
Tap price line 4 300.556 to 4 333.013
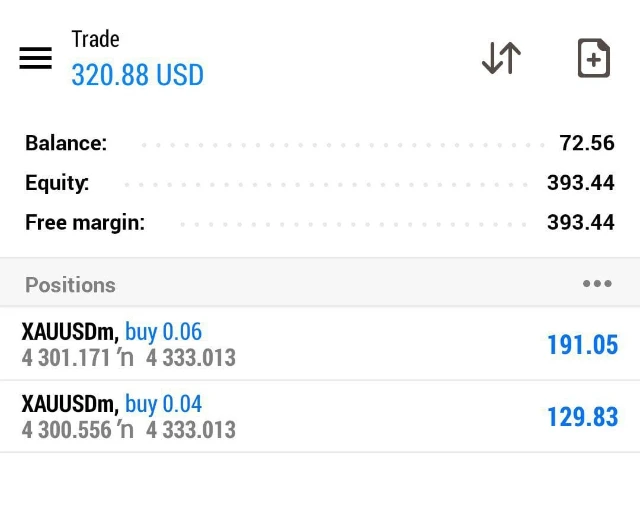tap(128, 430)
